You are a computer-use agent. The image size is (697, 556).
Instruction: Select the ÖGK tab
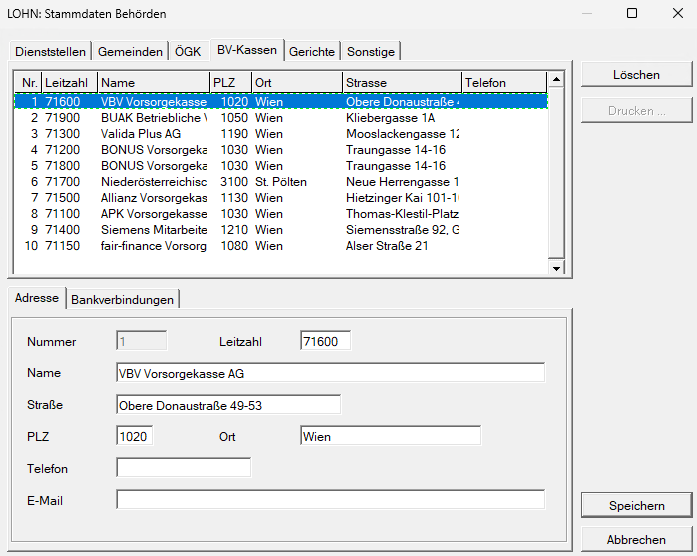(187, 51)
